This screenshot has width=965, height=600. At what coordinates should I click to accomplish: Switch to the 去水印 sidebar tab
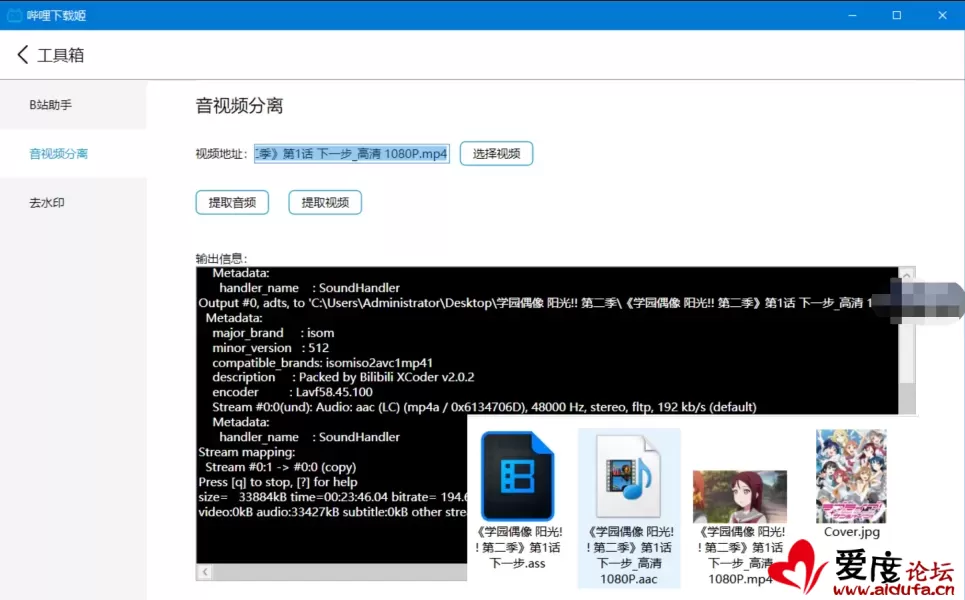click(x=73, y=202)
